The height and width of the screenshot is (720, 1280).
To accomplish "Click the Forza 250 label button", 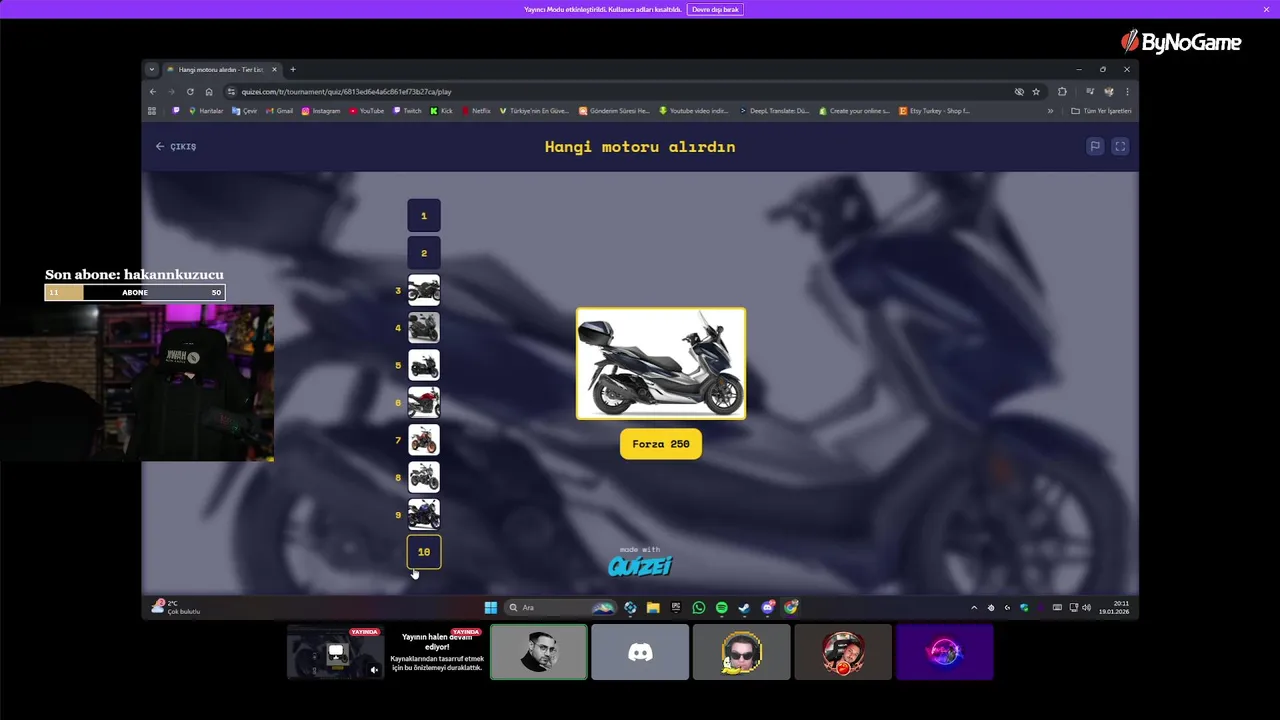I will pos(661,444).
